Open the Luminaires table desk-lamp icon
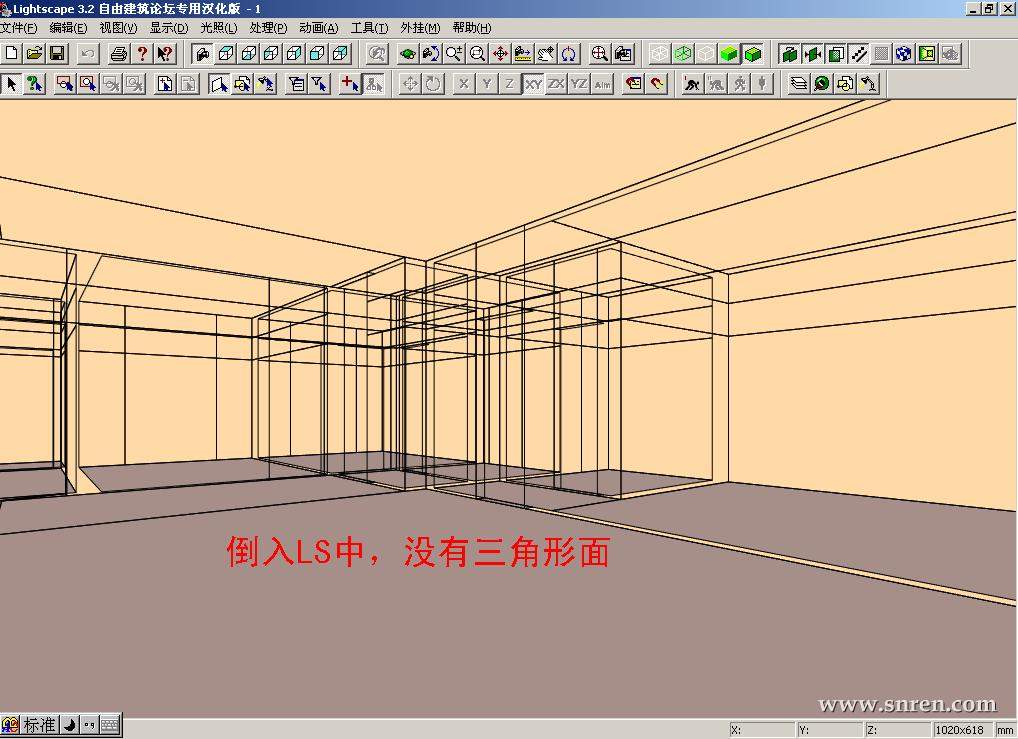Screen dimensions: 1018x739 pyautogui.click(x=869, y=84)
